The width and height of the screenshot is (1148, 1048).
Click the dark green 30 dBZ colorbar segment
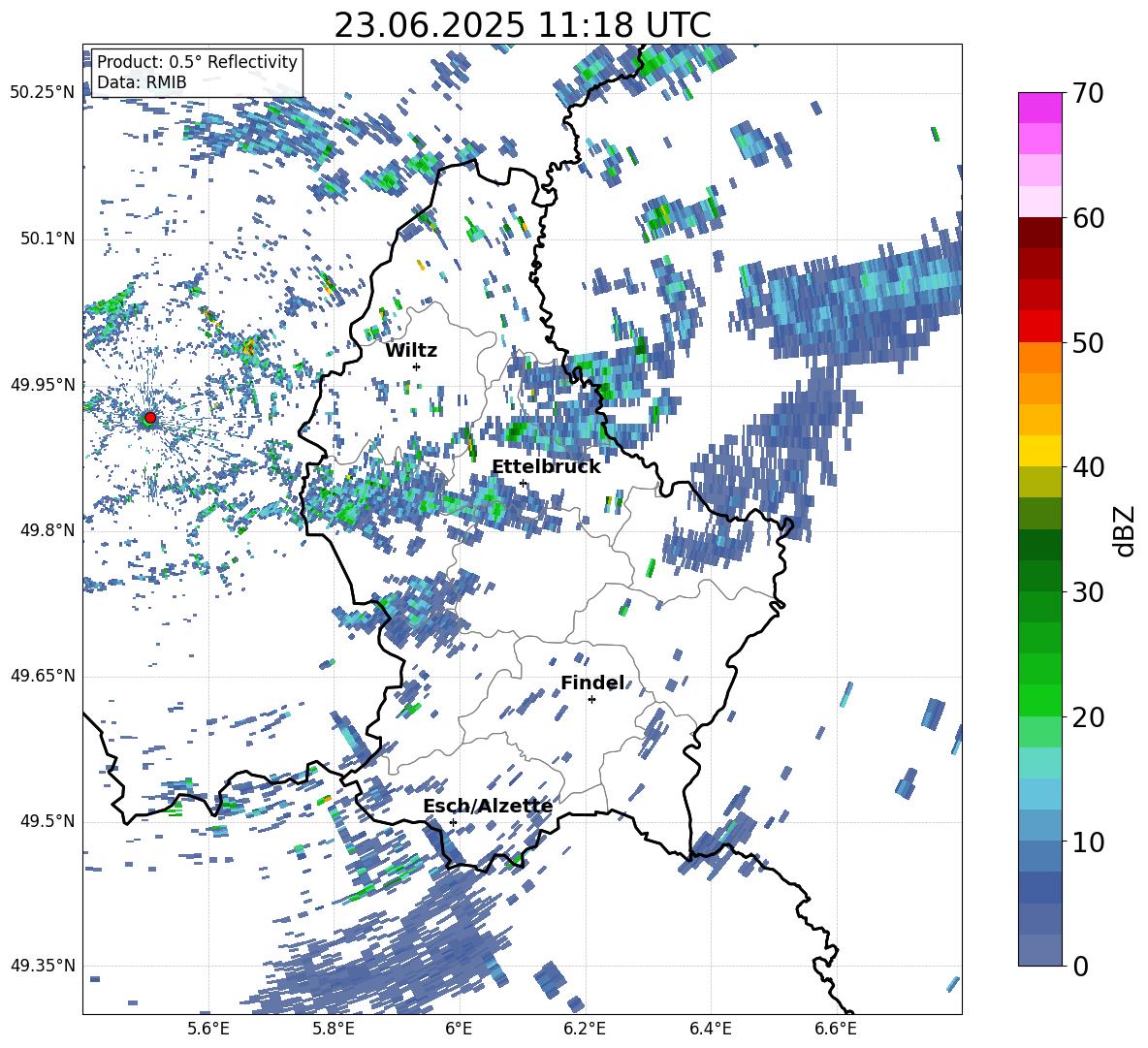click(x=1039, y=576)
